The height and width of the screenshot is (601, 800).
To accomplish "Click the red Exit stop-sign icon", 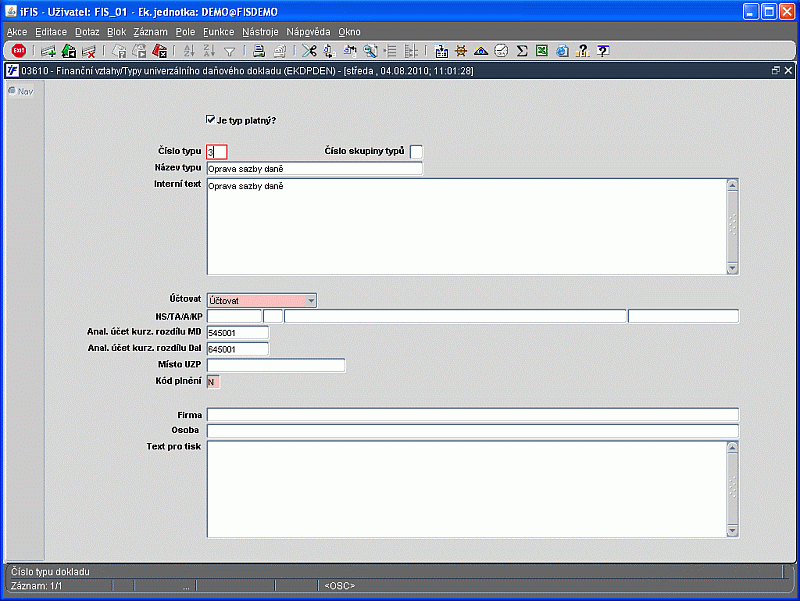I will click(19, 51).
